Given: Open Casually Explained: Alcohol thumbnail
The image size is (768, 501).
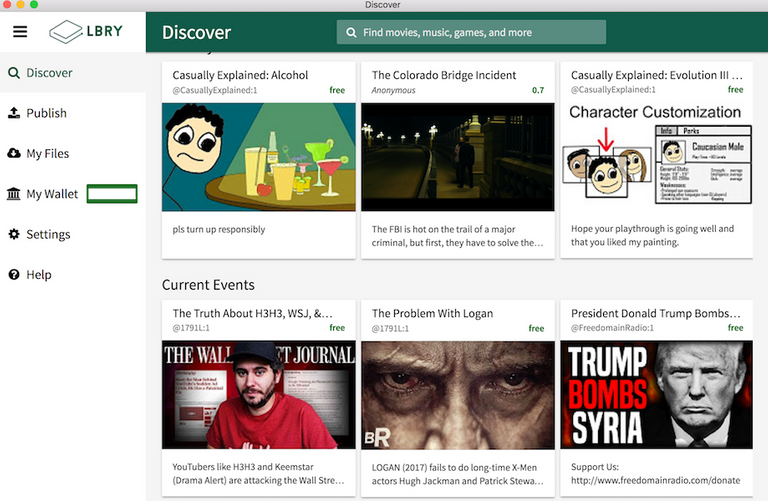Looking at the screenshot, I should (x=259, y=157).
